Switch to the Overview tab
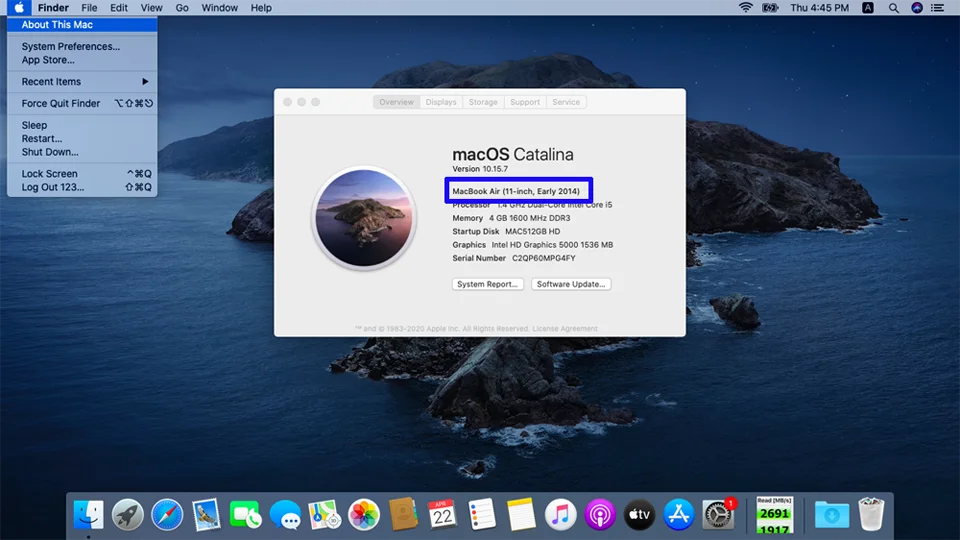The height and width of the screenshot is (540, 960). click(396, 102)
